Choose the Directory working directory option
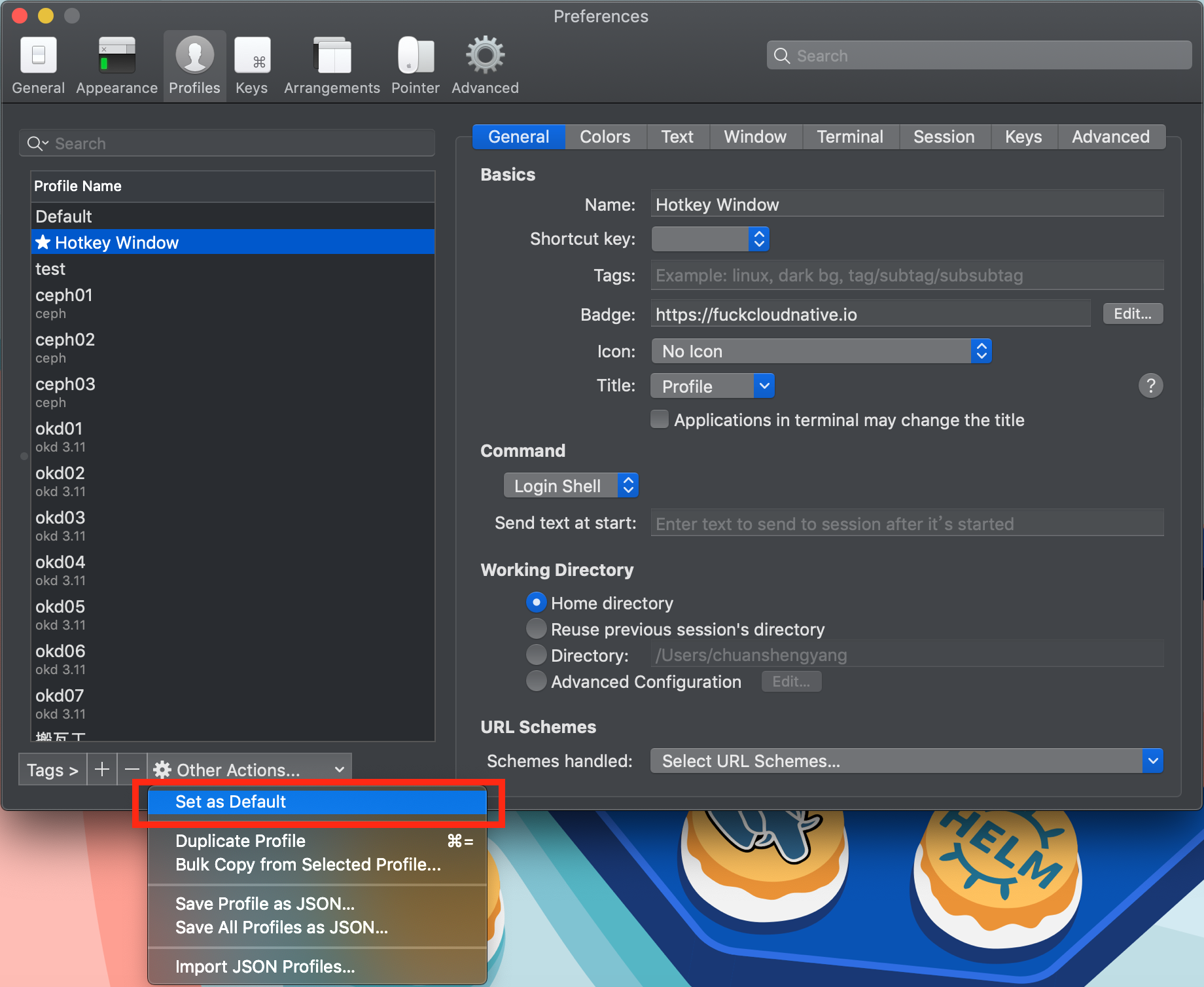Image resolution: width=1204 pixels, height=987 pixels. [x=536, y=655]
